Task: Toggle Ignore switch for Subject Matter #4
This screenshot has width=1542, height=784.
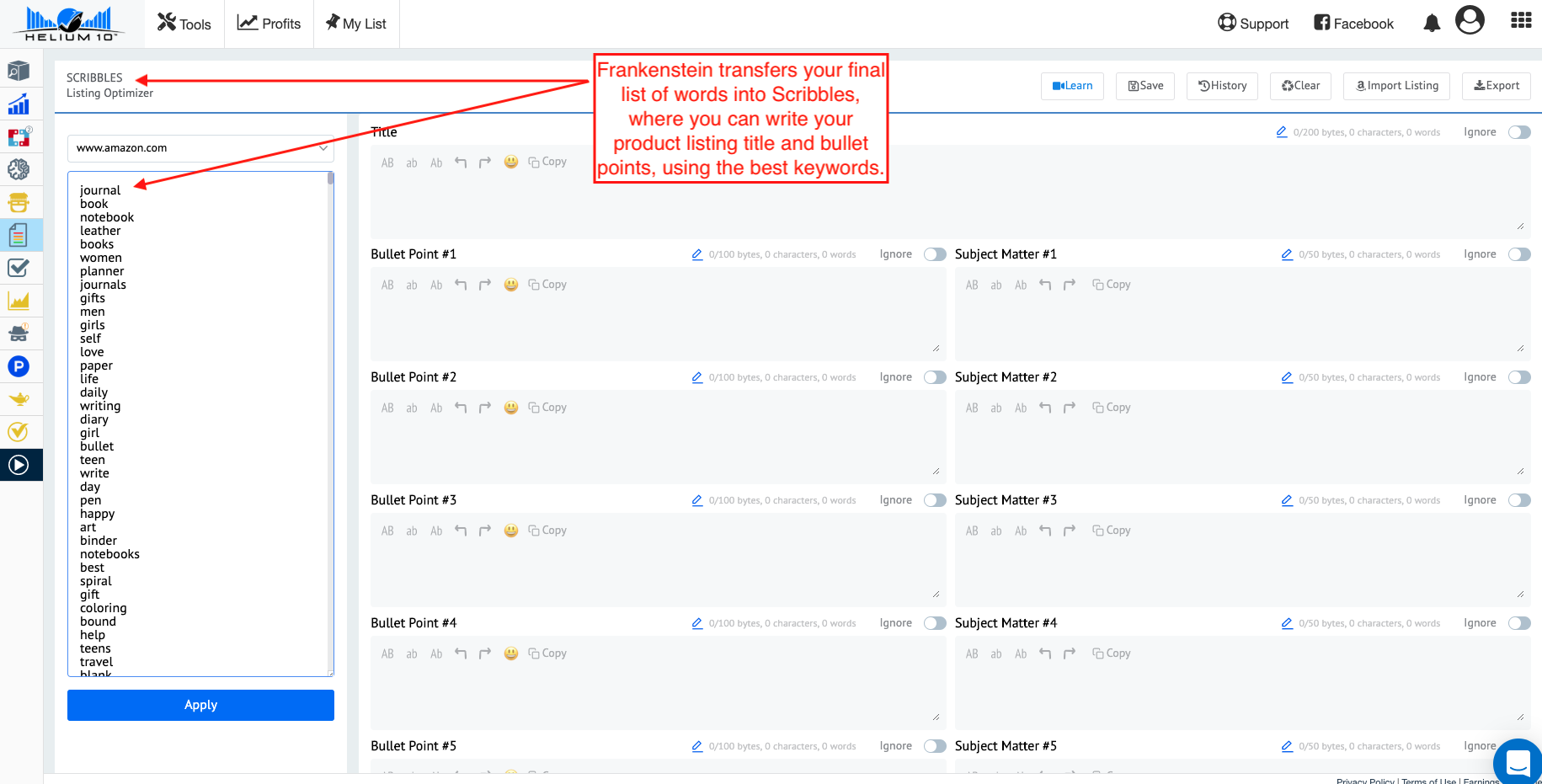Action: 1519,623
